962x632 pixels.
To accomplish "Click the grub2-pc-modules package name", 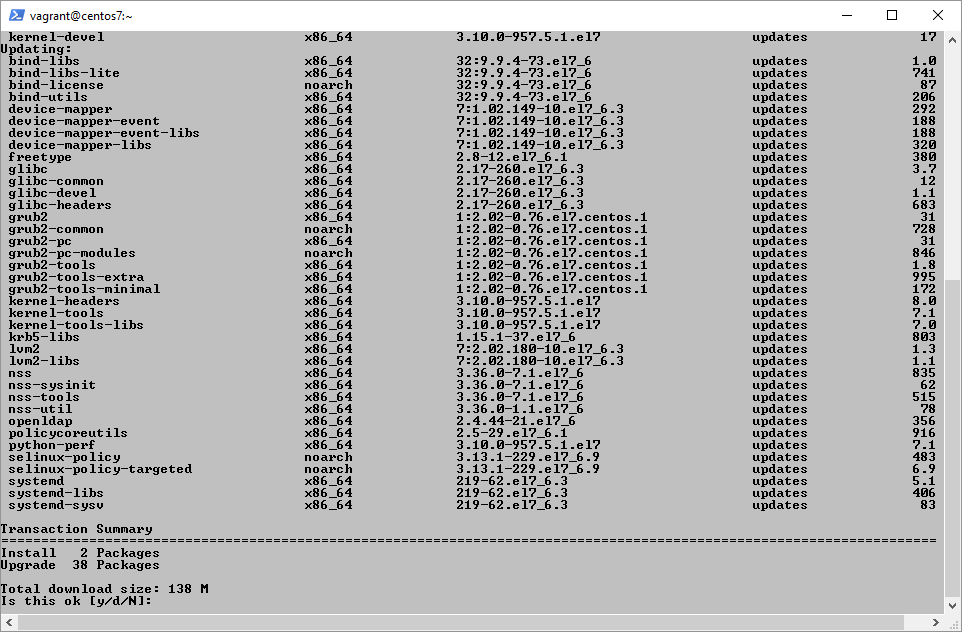I will click(72, 253).
